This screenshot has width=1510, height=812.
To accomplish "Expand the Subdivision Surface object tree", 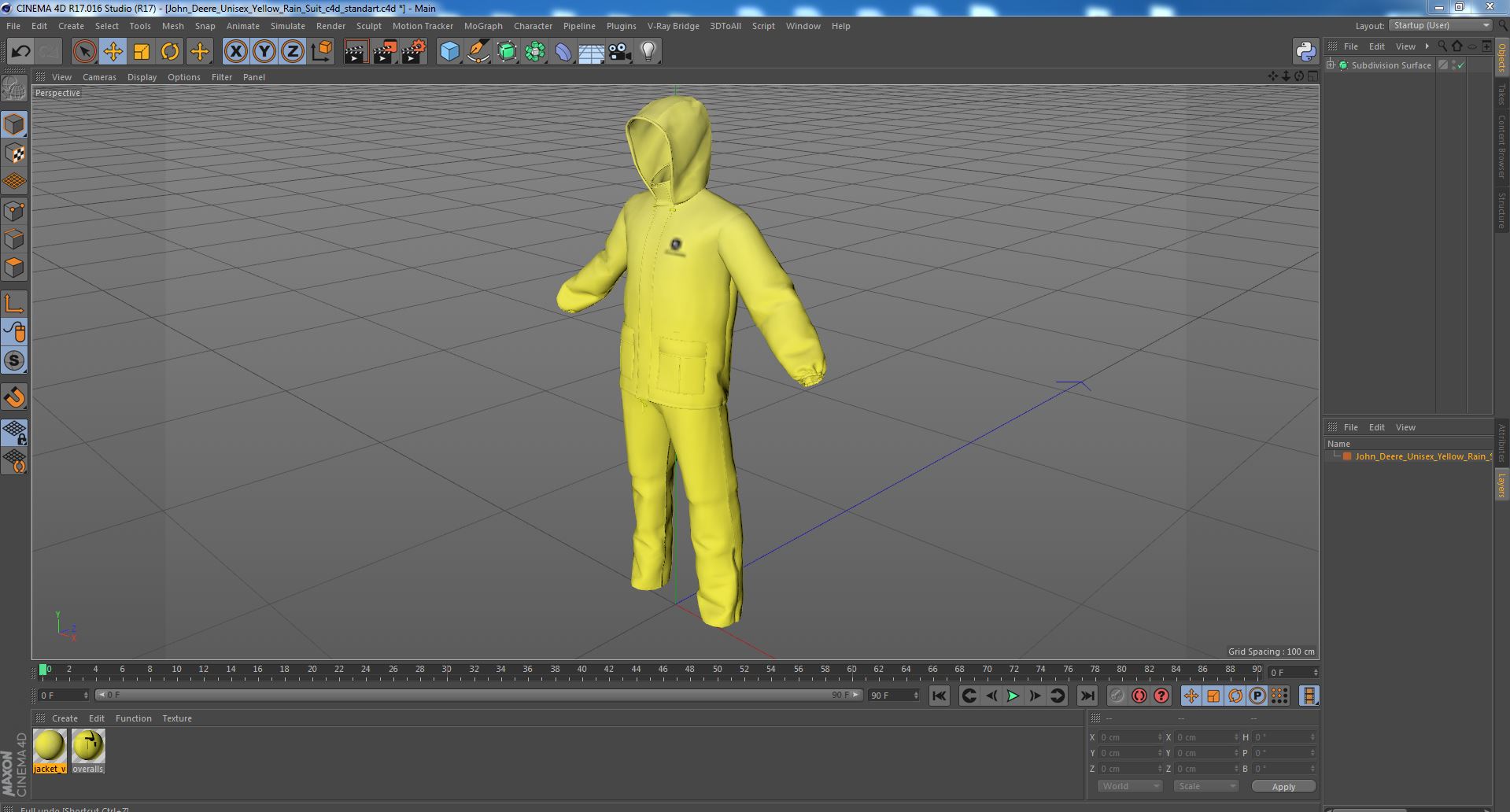I will (1331, 65).
